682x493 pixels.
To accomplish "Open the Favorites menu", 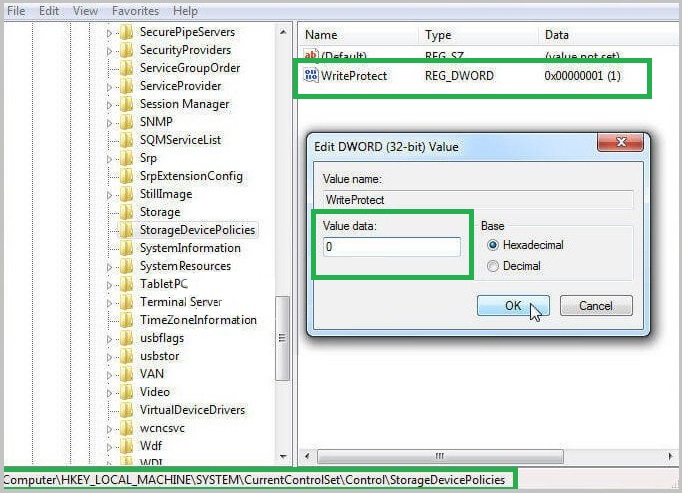I will 135,10.
